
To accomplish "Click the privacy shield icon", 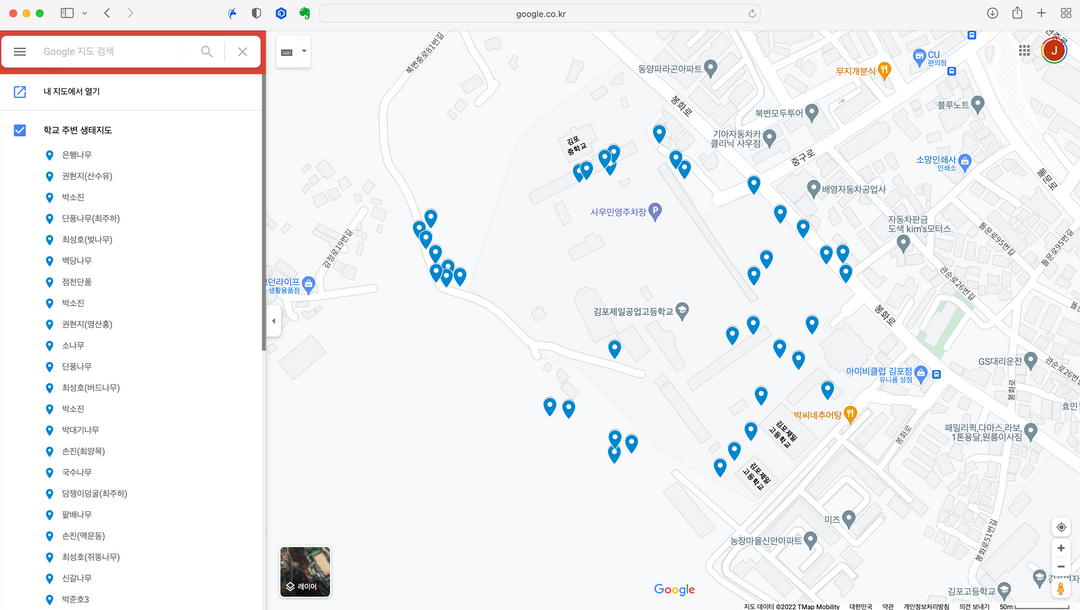I will (256, 13).
